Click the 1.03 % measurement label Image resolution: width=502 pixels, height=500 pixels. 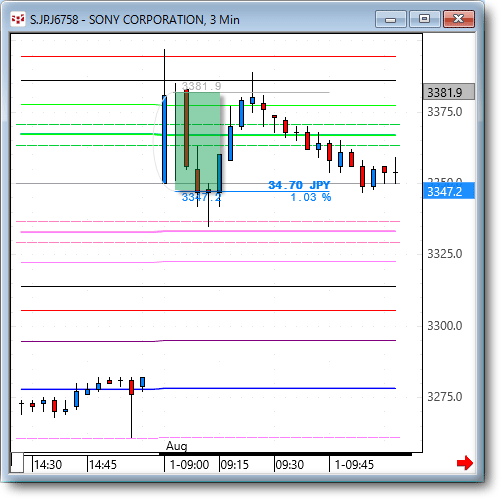point(311,197)
